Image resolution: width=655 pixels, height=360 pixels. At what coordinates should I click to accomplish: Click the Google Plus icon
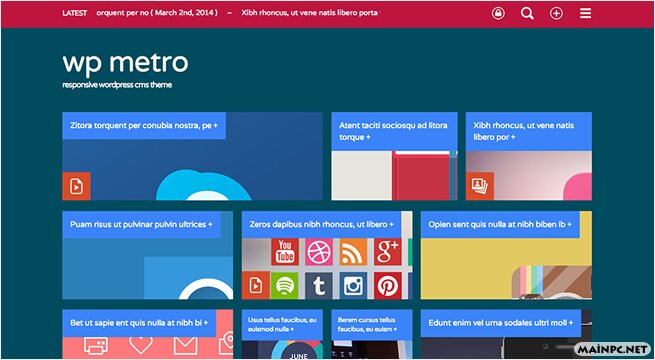388,252
